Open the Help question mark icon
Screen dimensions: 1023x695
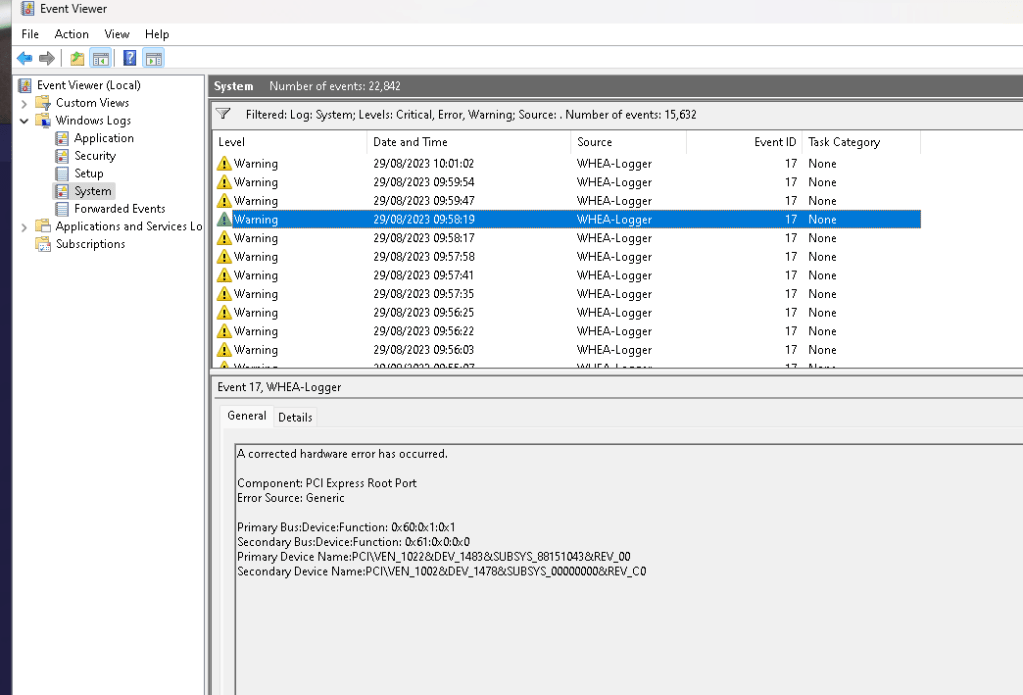coord(129,59)
